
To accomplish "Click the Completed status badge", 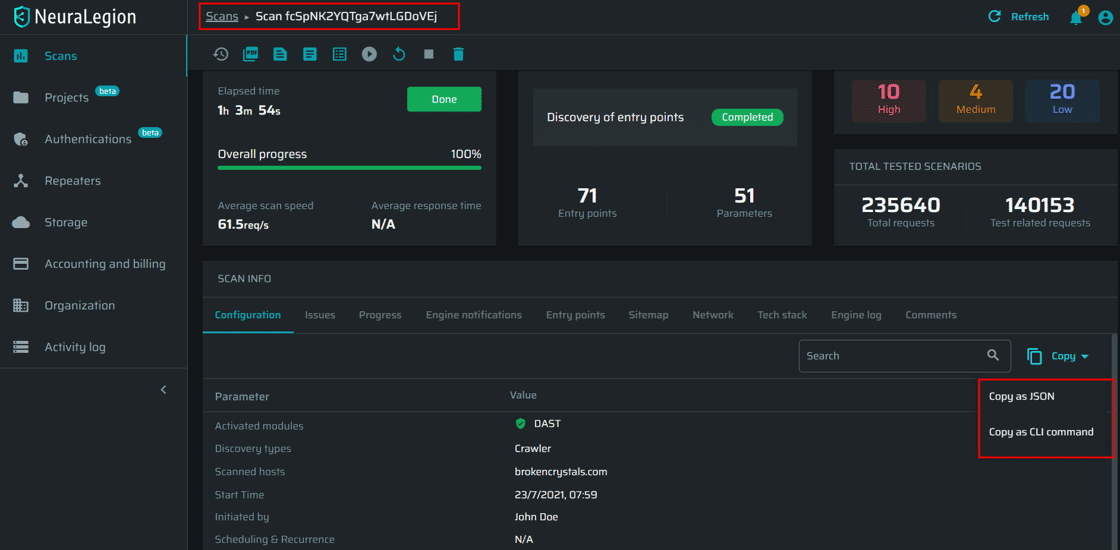I will [747, 117].
